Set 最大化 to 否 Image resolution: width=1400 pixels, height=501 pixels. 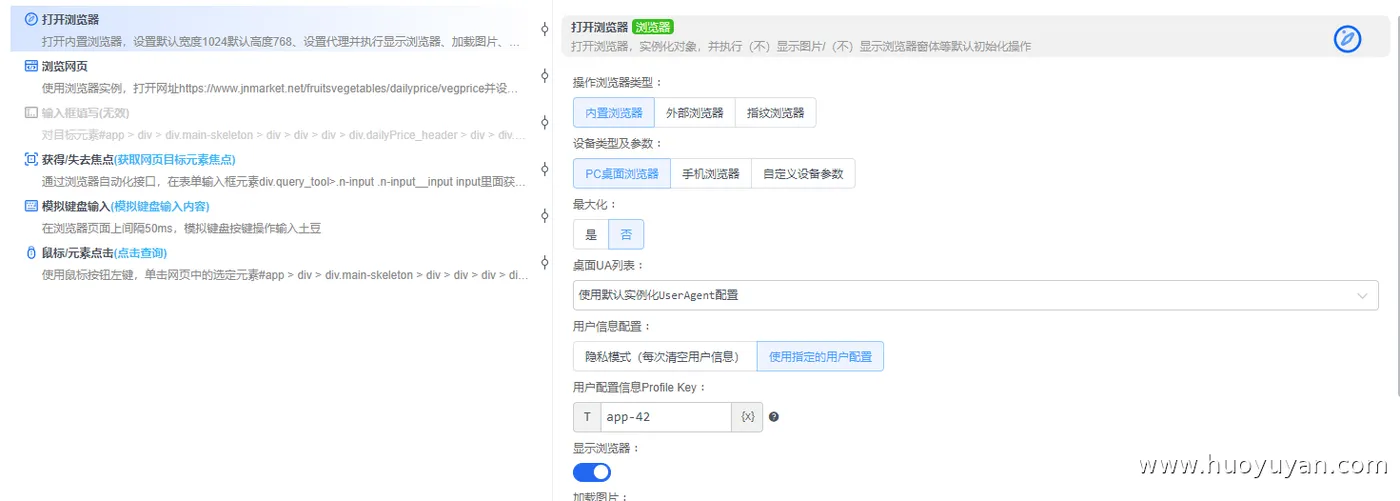[x=627, y=235]
